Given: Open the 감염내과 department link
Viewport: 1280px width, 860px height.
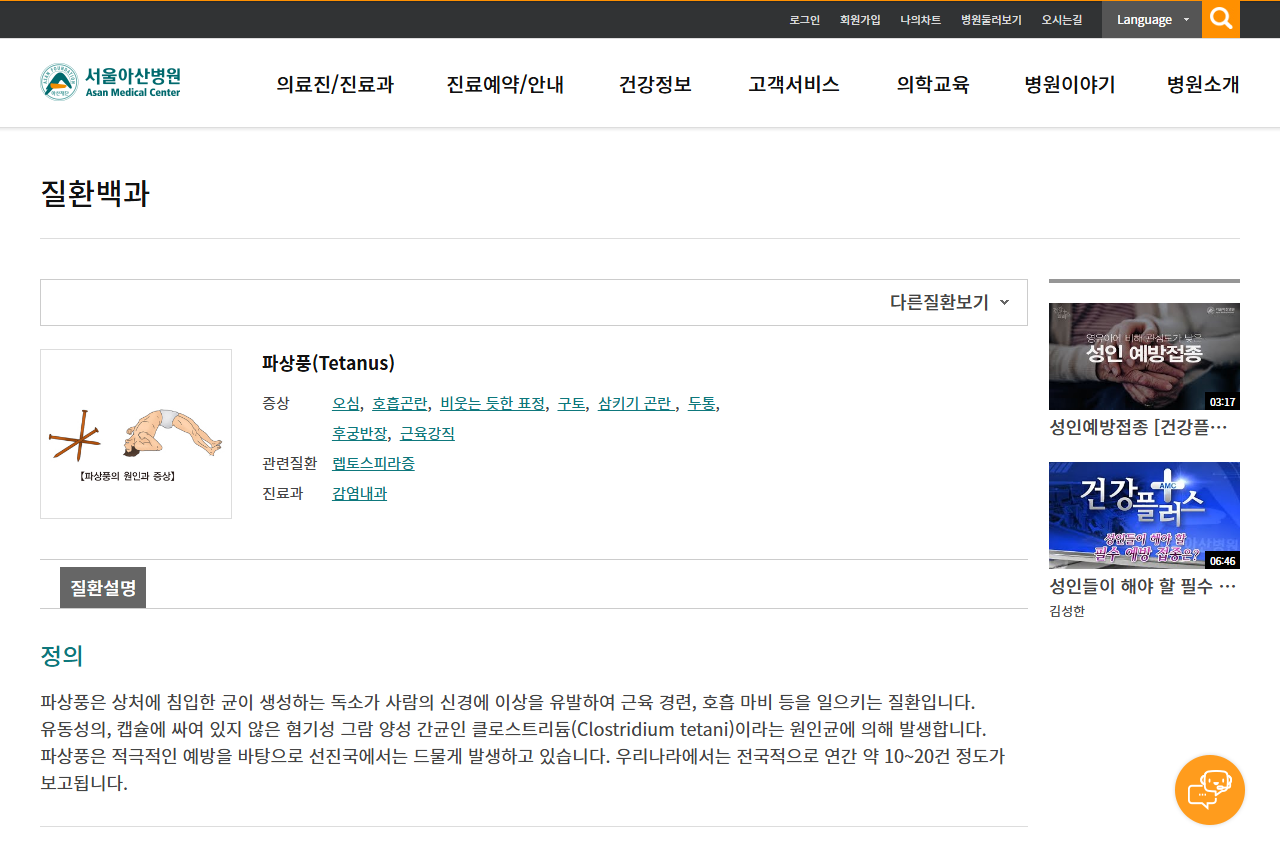Looking at the screenshot, I should [x=360, y=493].
